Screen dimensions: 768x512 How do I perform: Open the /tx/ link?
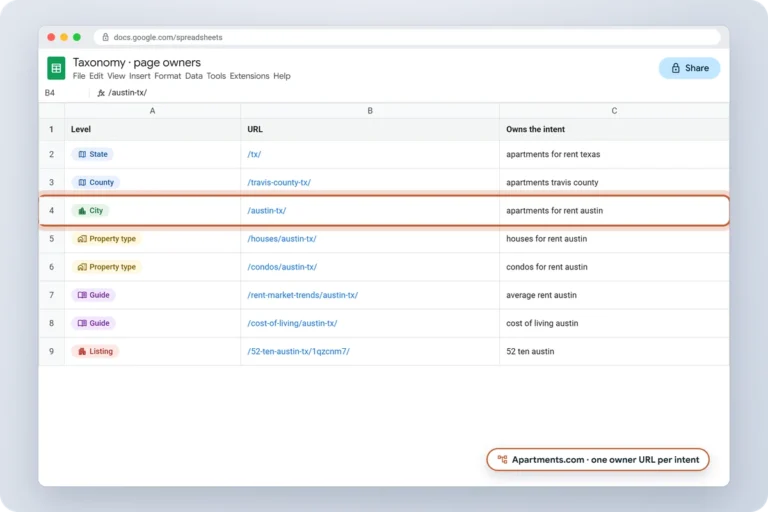[x=254, y=154]
